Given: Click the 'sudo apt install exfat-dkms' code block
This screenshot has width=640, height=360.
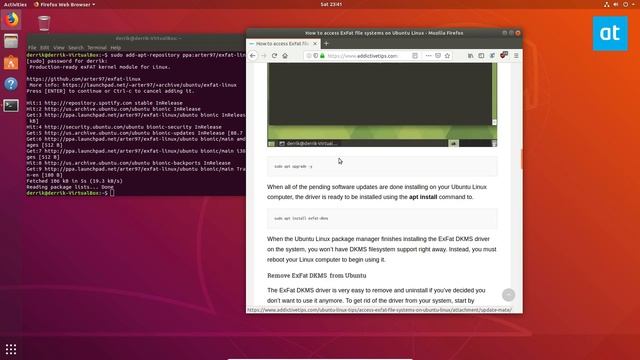Looking at the screenshot, I should pos(382,218).
